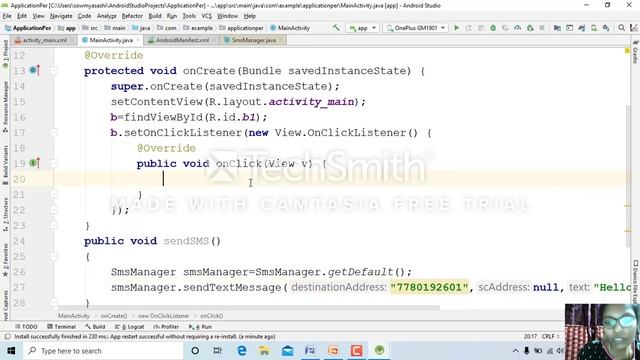Toggle the Resource Manager side panel

tap(5, 106)
